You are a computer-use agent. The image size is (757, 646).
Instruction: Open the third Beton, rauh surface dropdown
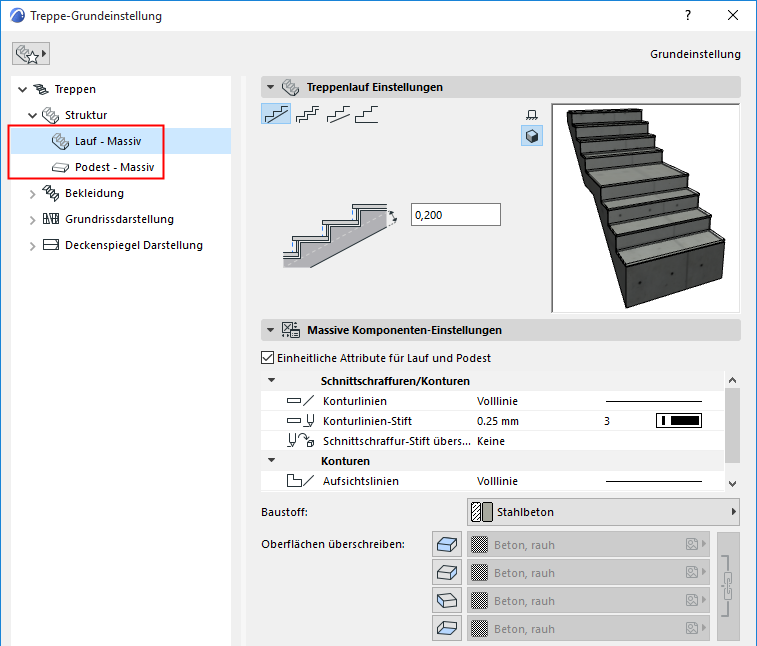[x=589, y=601]
